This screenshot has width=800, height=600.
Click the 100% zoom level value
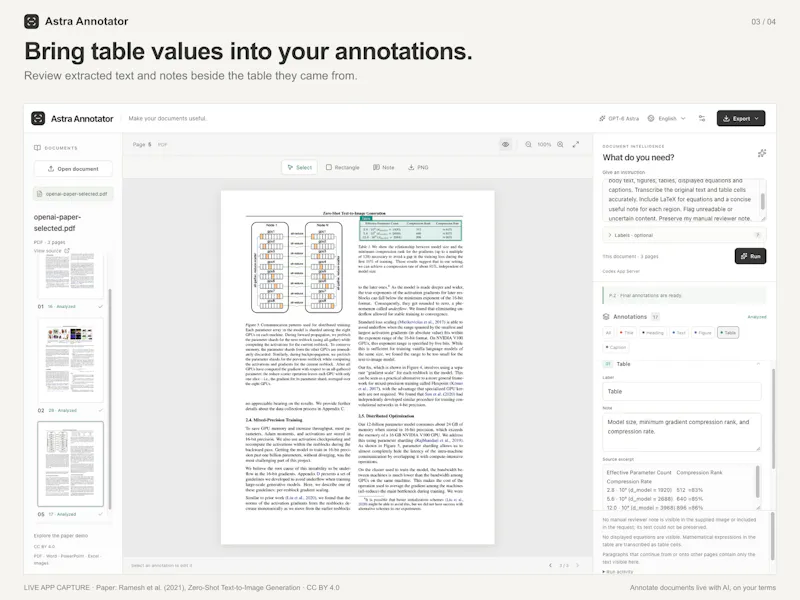tap(544, 144)
